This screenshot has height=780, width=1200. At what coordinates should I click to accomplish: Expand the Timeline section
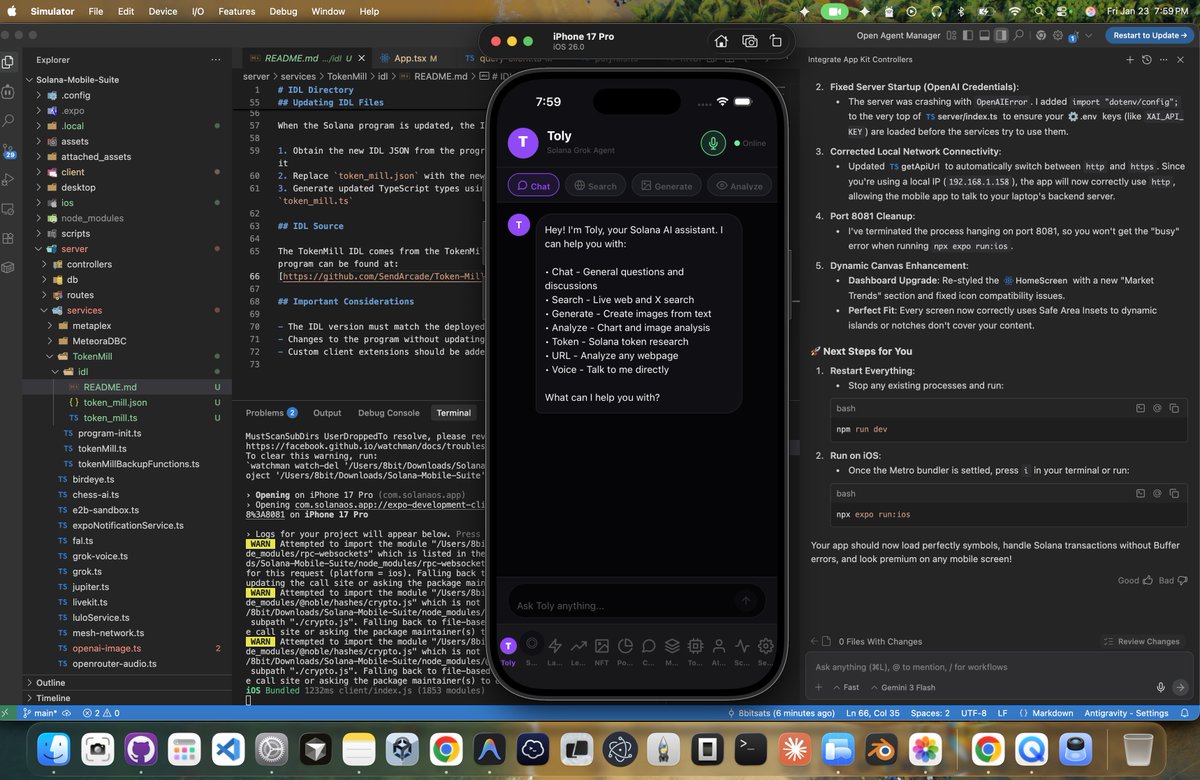point(53,698)
